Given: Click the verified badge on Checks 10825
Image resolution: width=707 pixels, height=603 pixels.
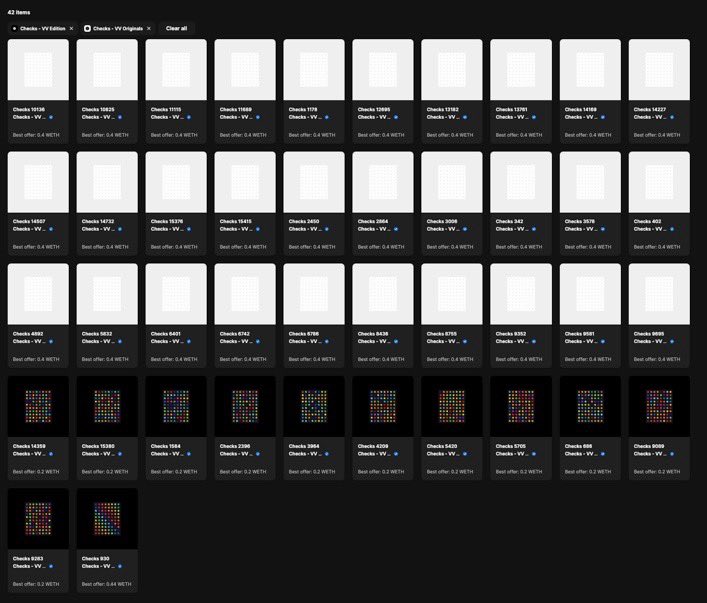Looking at the screenshot, I should 120,117.
